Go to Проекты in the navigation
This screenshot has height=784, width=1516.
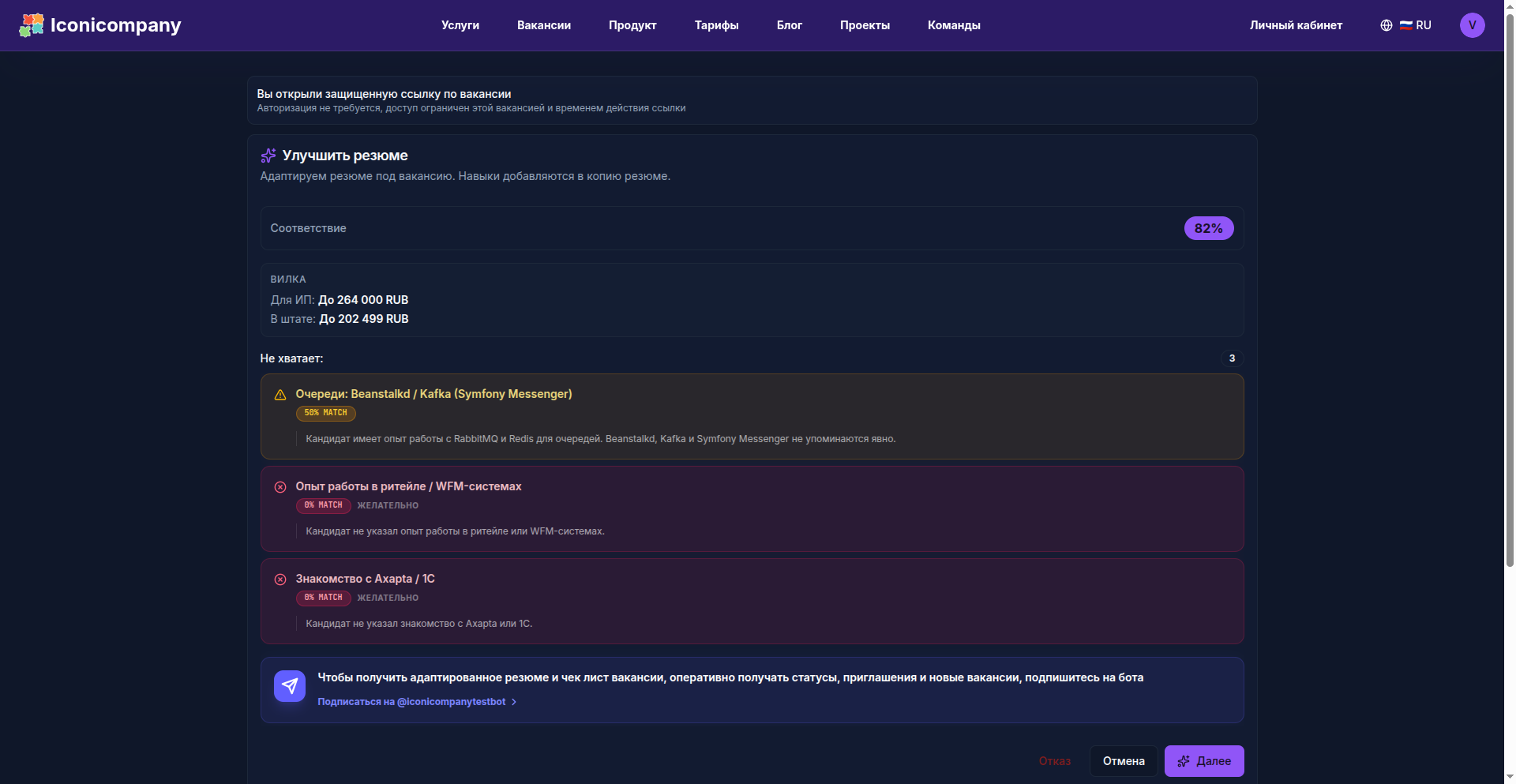click(x=865, y=25)
